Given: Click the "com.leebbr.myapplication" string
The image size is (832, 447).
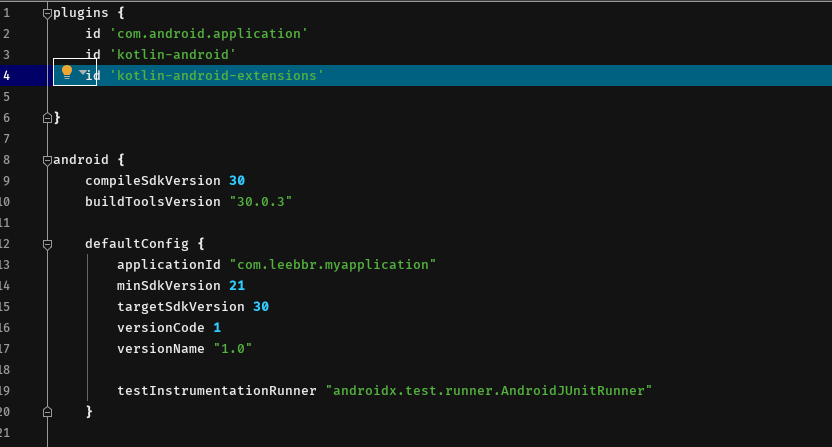Looking at the screenshot, I should tap(333, 264).
